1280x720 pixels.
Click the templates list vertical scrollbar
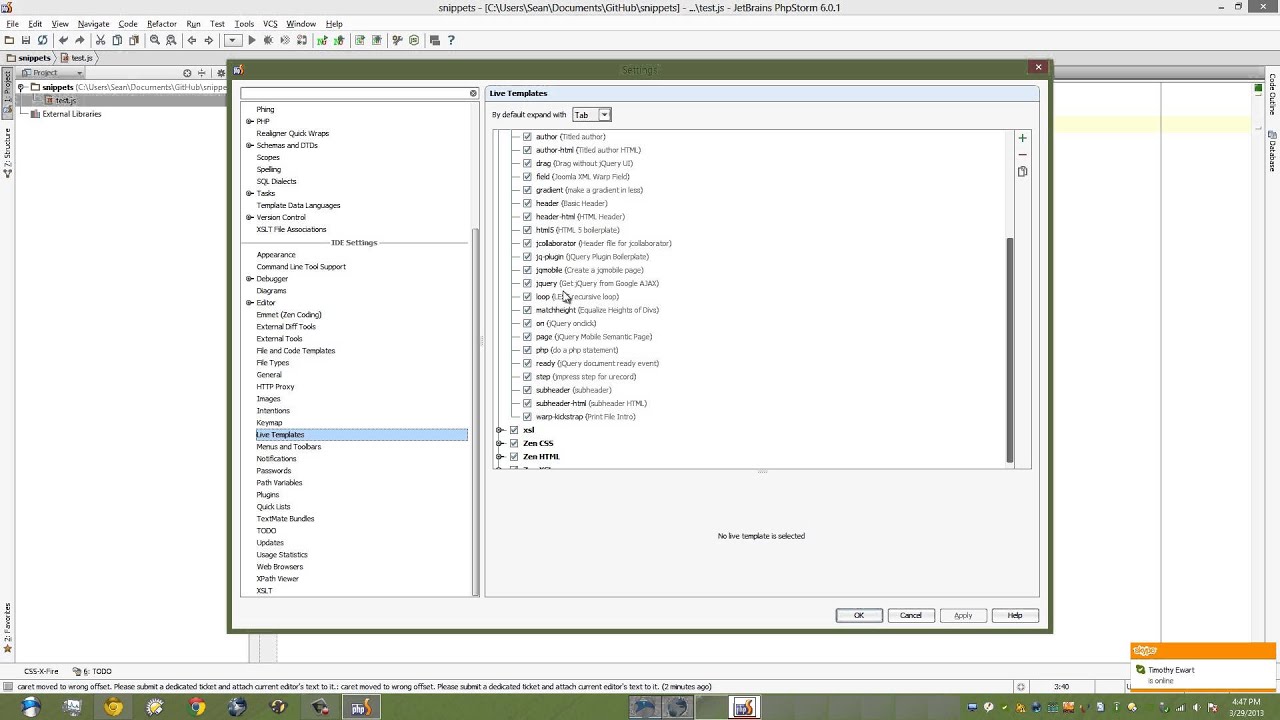1010,350
